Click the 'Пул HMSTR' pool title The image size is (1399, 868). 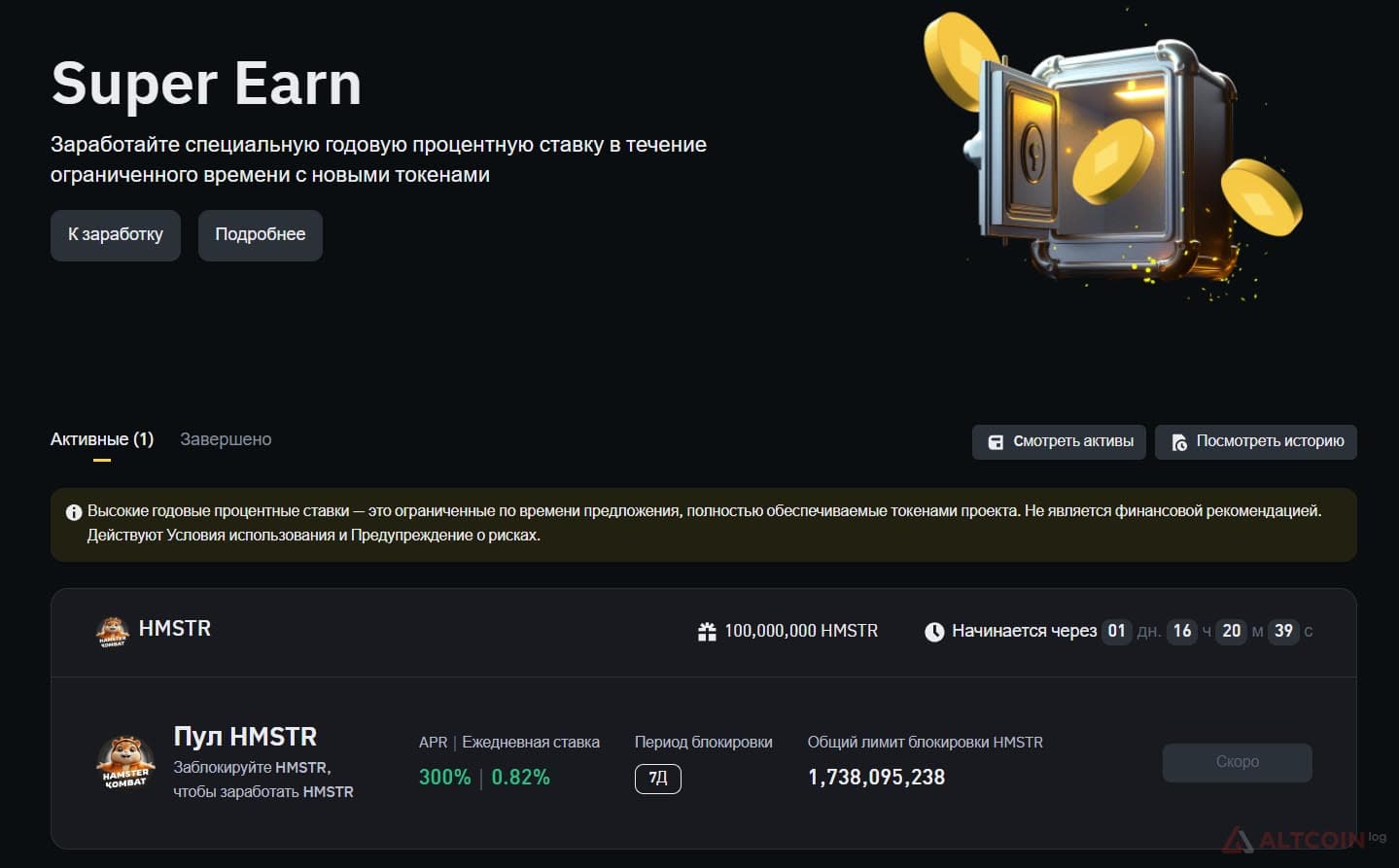pos(245,736)
